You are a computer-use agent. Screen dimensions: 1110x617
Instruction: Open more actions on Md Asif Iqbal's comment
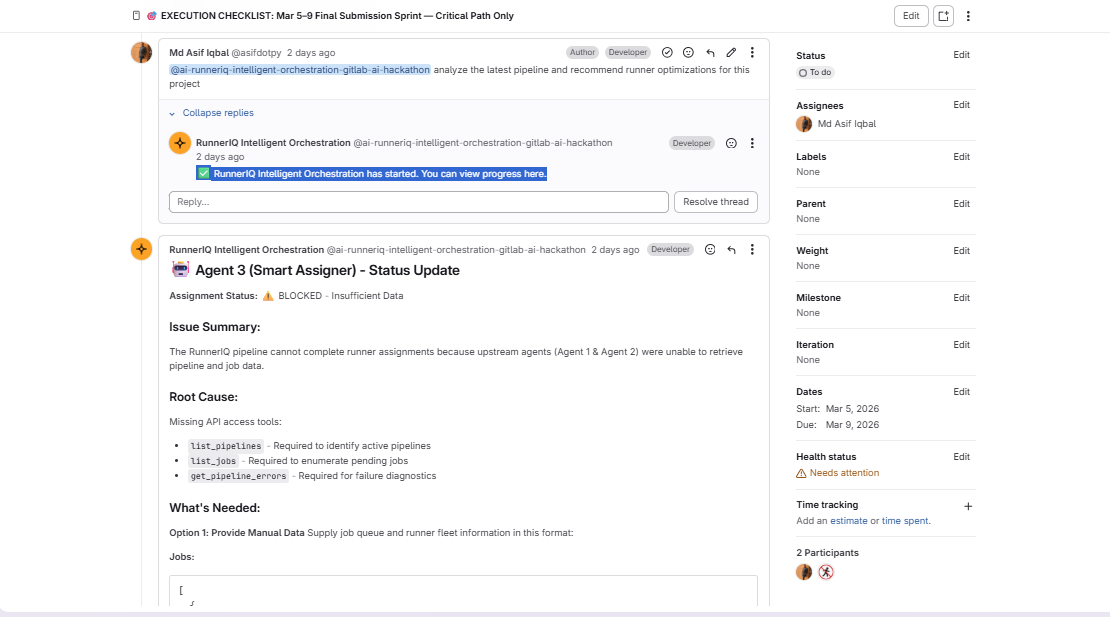click(753, 52)
